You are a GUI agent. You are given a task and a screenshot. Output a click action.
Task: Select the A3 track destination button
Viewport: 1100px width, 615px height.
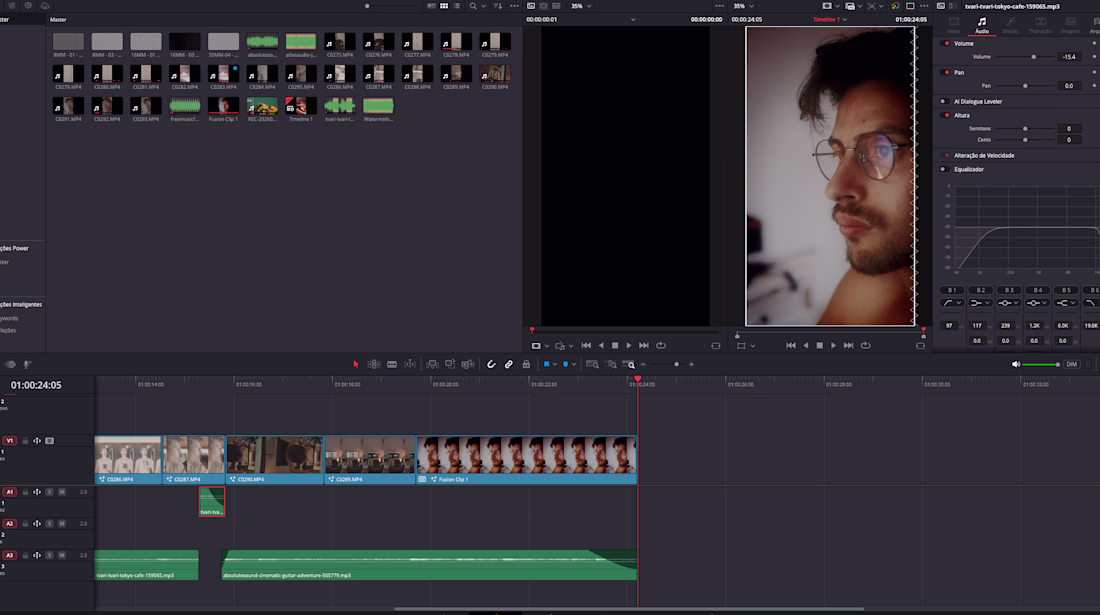[x=10, y=555]
